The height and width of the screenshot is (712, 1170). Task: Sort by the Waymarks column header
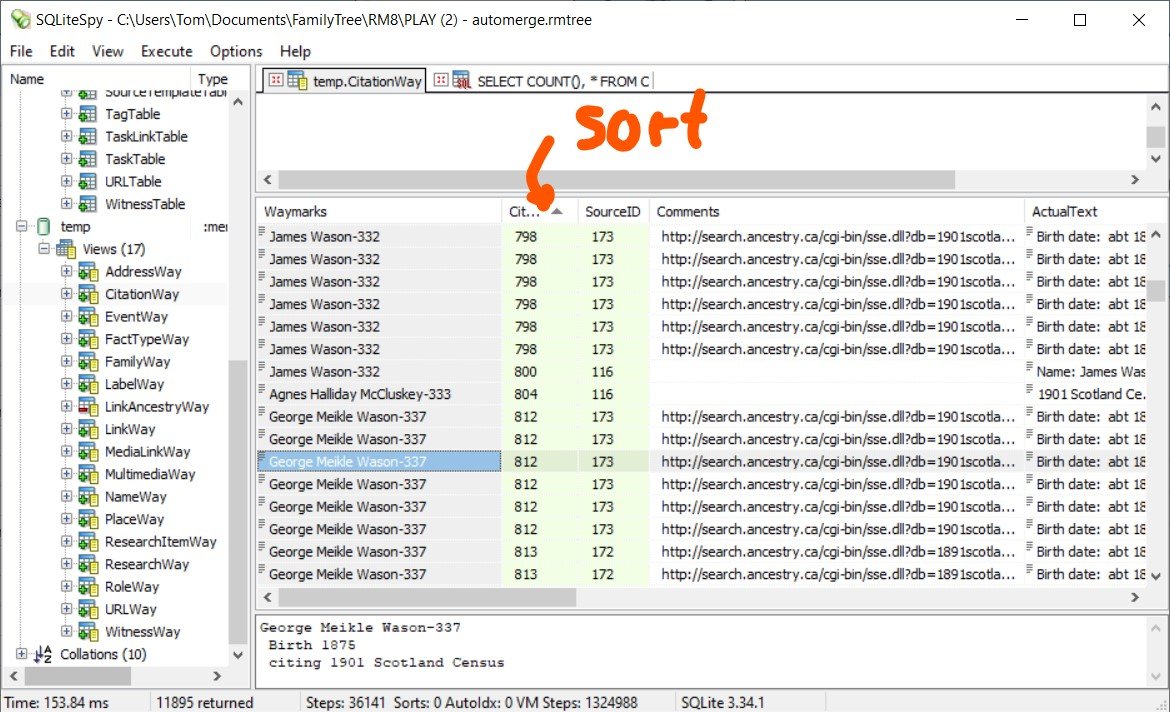pyautogui.click(x=379, y=211)
